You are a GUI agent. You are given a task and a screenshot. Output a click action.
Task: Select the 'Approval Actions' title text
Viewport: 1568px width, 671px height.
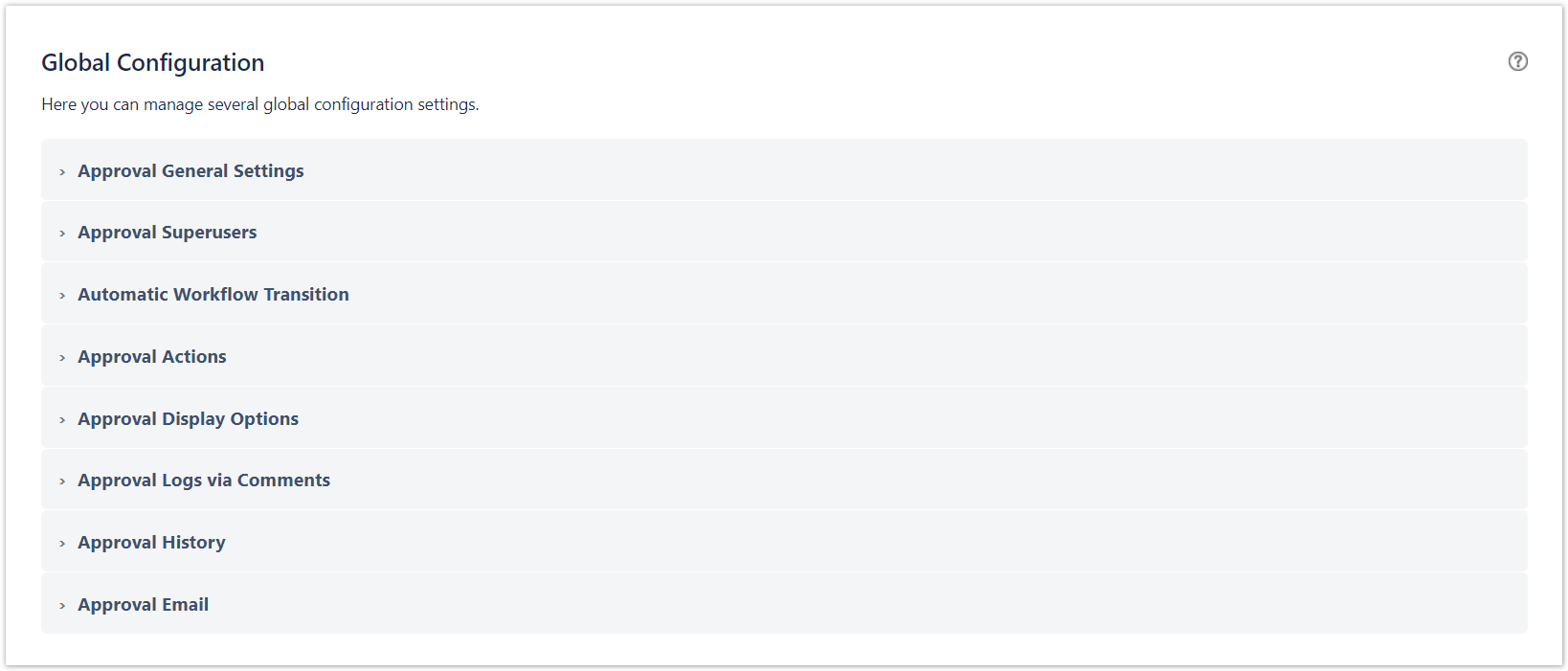[152, 357]
